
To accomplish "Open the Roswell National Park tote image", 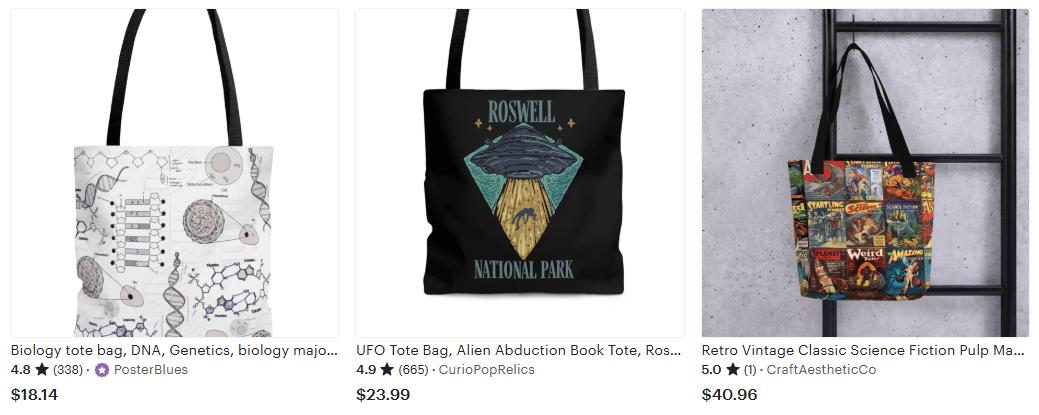I will [x=520, y=173].
